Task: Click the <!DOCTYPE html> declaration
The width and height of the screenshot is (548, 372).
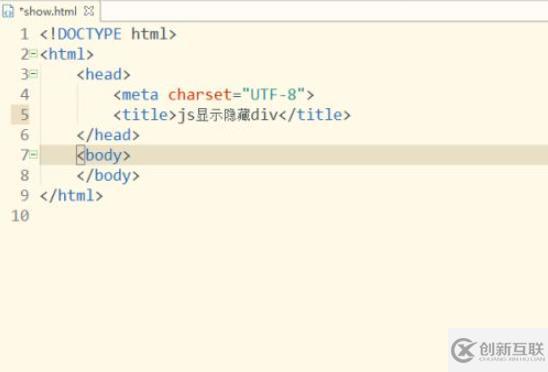Action: click(108, 34)
